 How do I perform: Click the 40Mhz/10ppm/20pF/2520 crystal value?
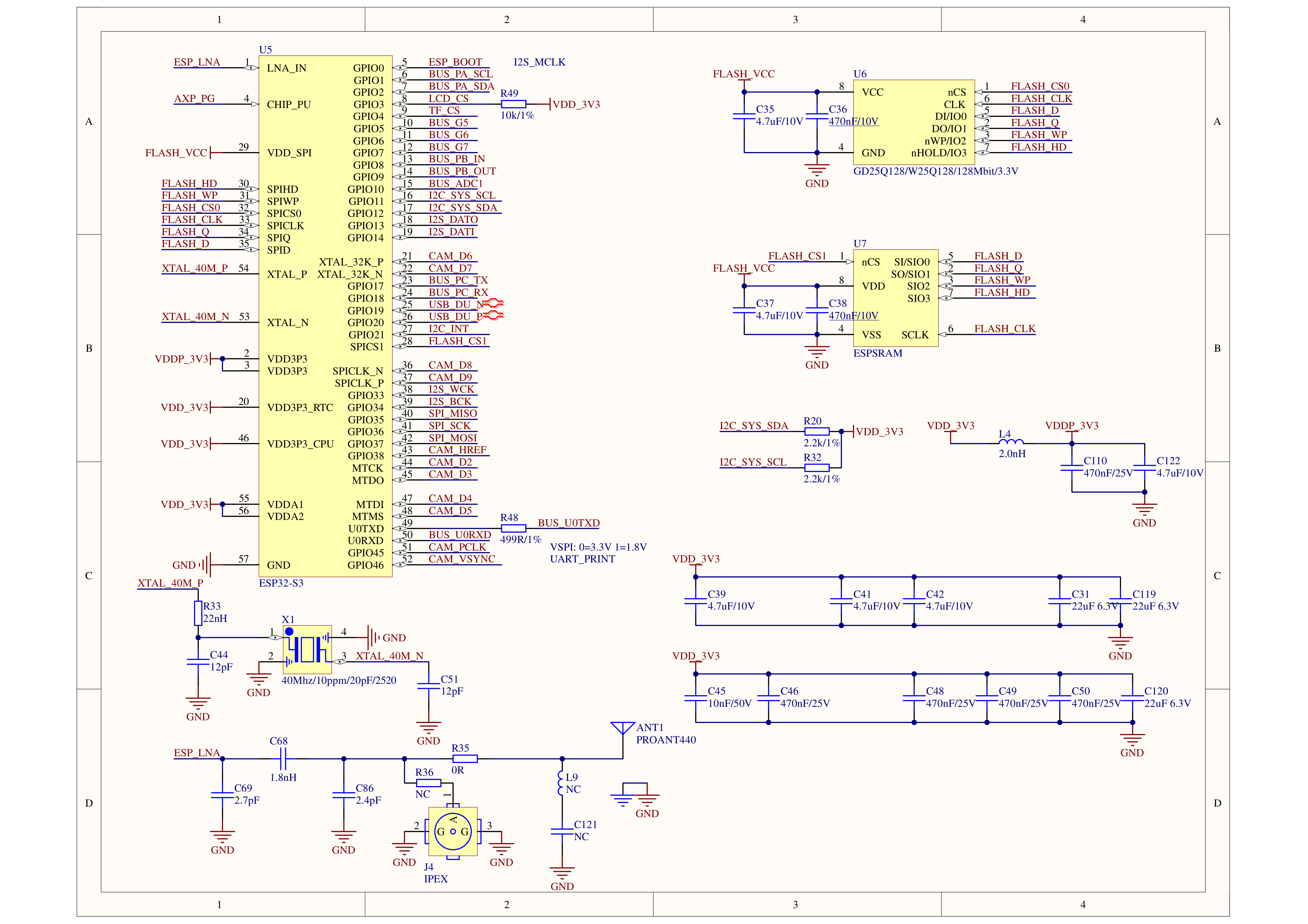coord(338,680)
